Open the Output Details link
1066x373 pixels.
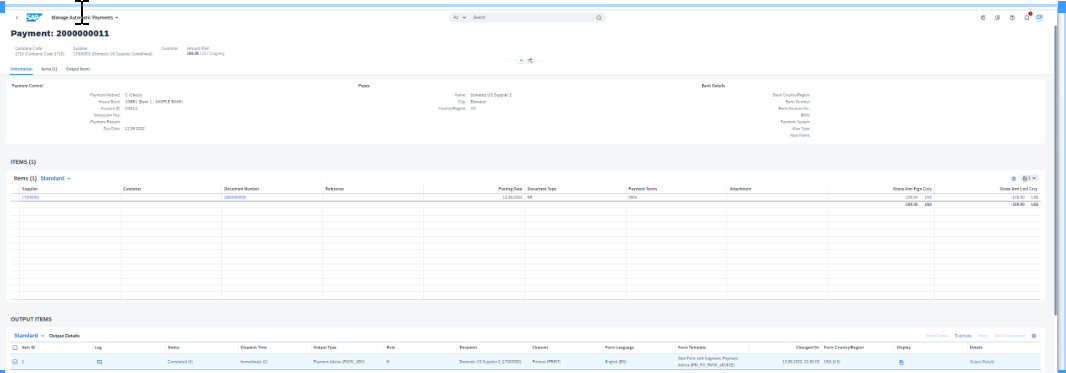(x=982, y=362)
